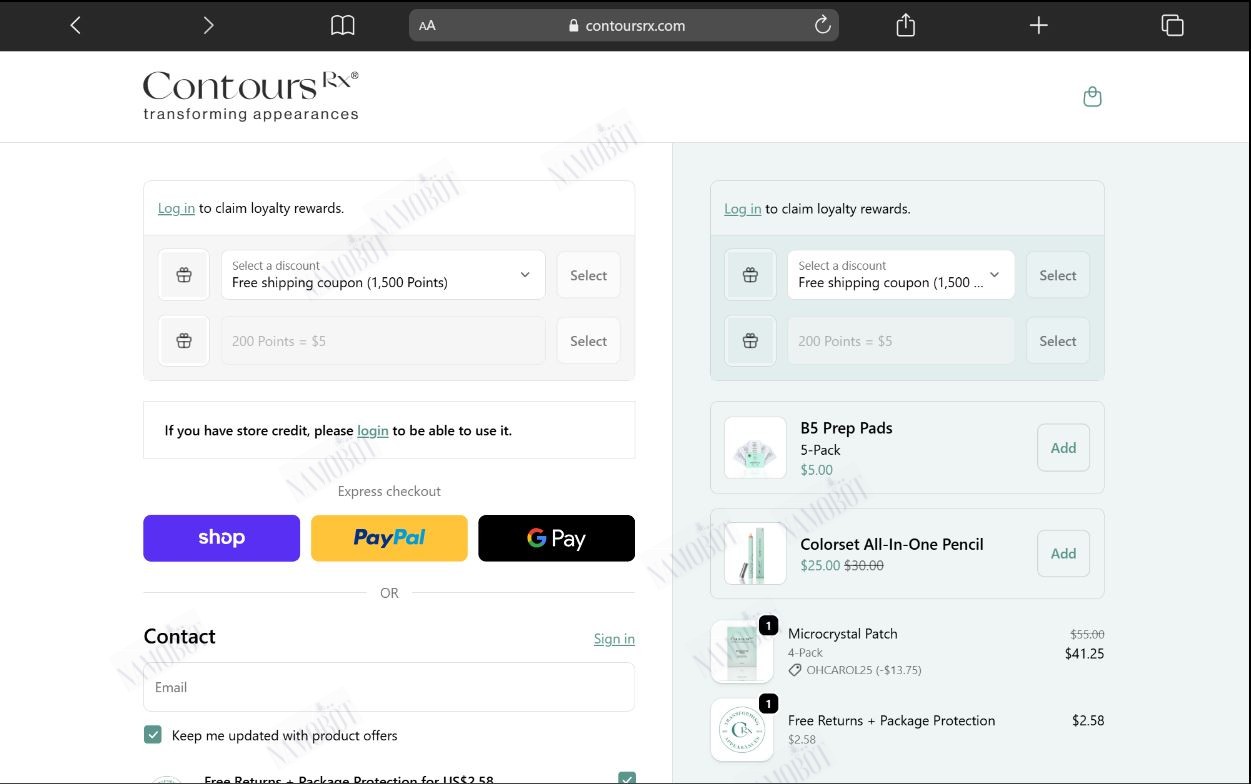
Task: Toggle the Free Returns Package Protection checkbox
Action: (x=627, y=778)
